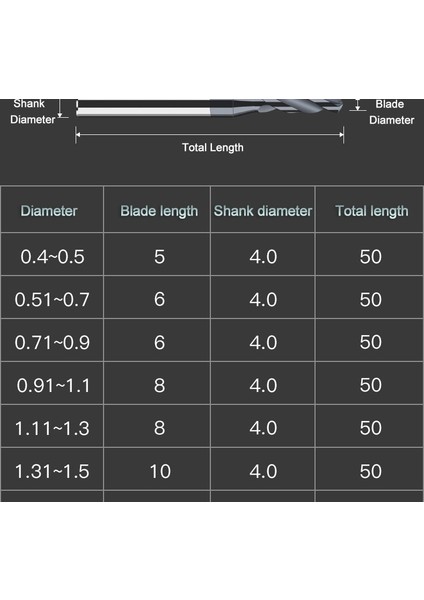This screenshot has width=424, height=600.
Task: Click the Total length column header
Action: click(370, 210)
